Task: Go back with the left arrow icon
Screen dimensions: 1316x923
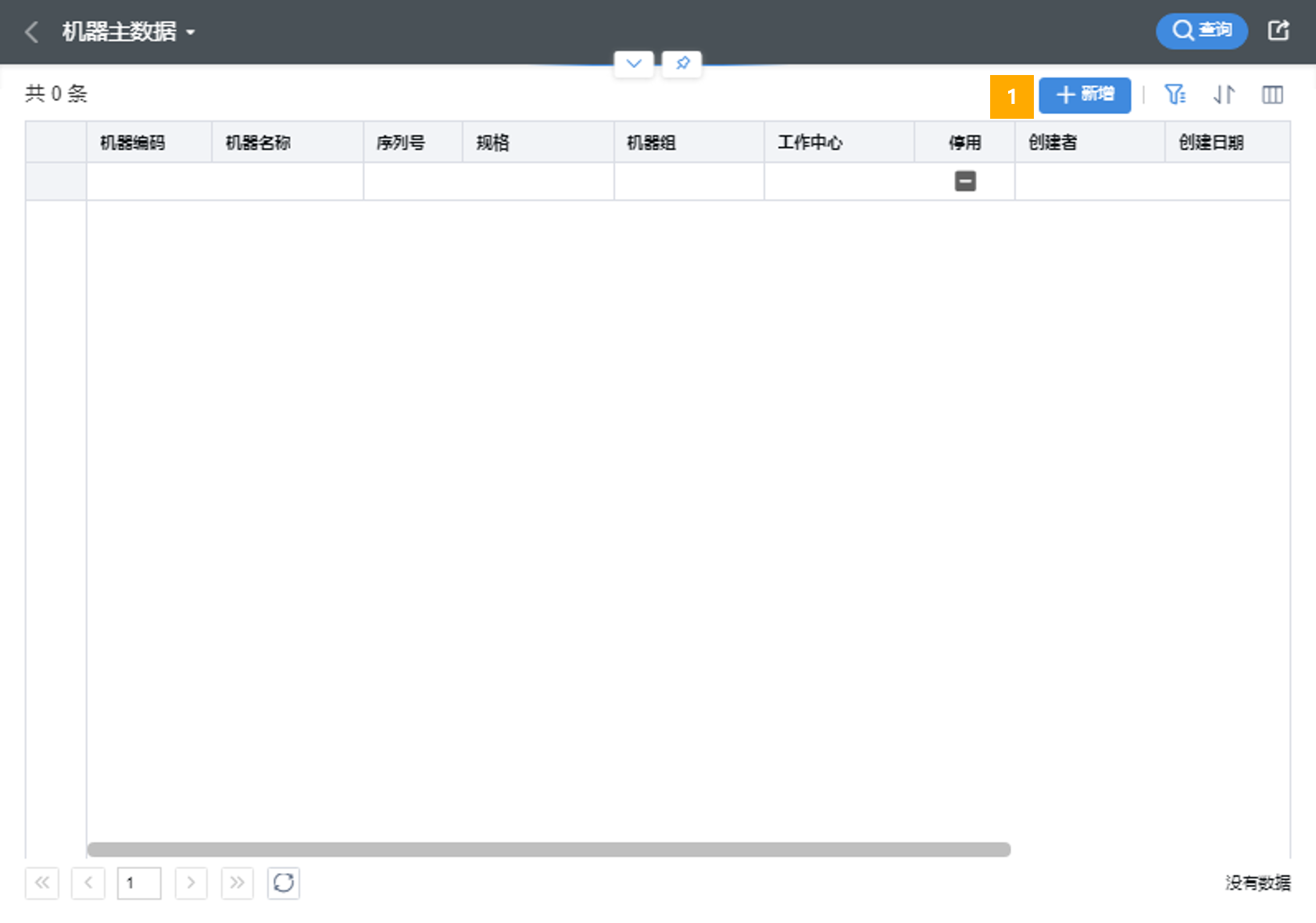Action: click(32, 32)
